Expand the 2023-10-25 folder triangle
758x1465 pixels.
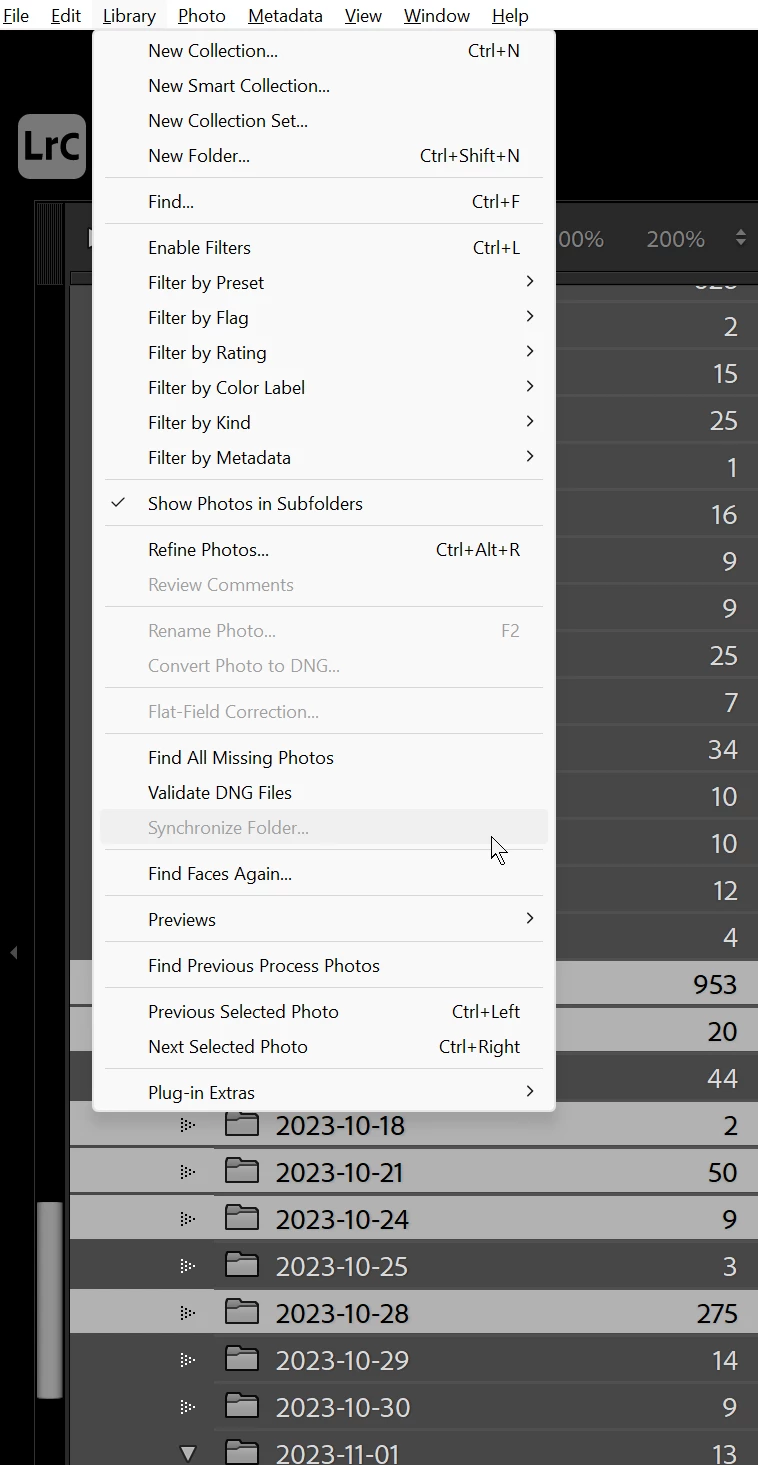click(187, 1266)
